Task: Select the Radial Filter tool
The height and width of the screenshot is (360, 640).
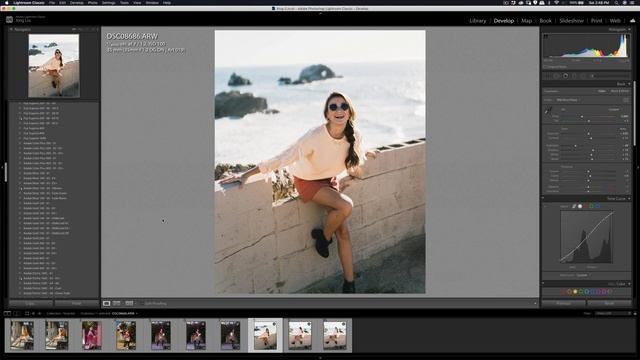Action: click(x=583, y=76)
